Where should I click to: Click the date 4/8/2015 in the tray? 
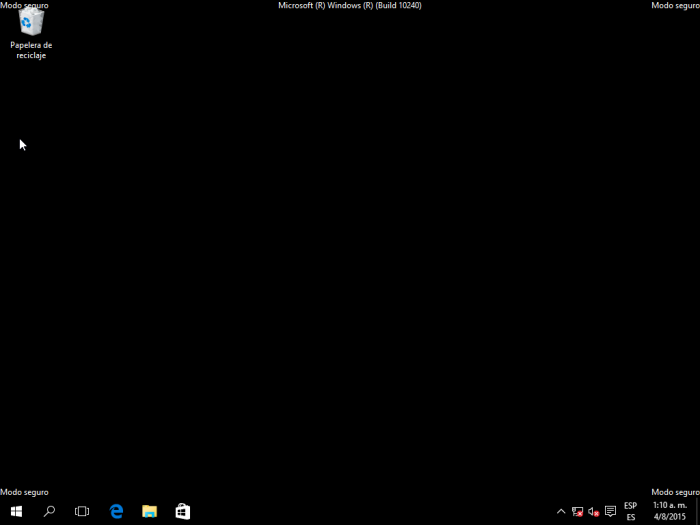[669, 517]
